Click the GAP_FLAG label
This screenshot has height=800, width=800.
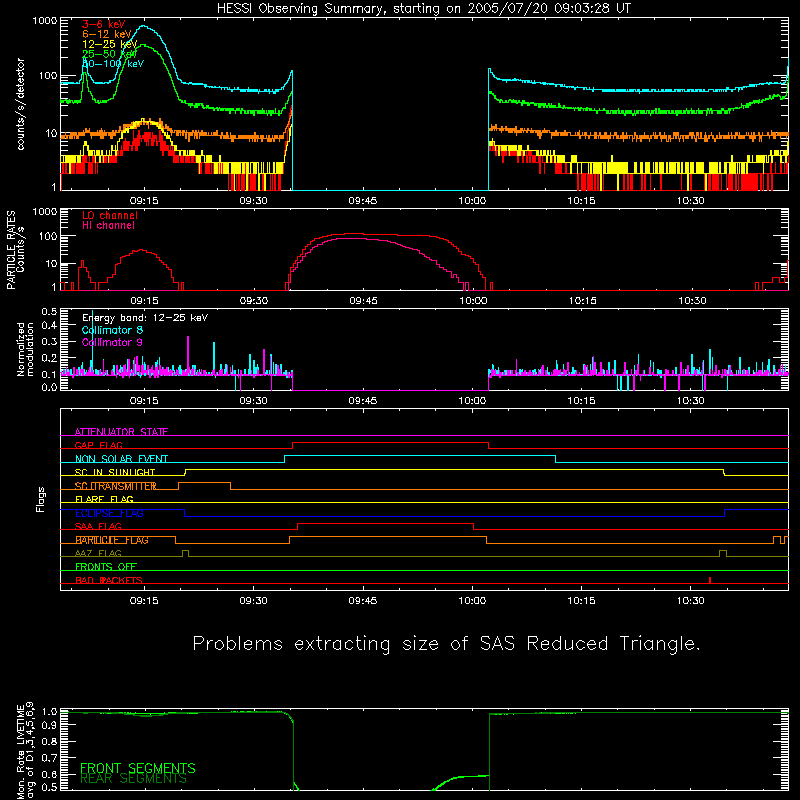(99, 445)
